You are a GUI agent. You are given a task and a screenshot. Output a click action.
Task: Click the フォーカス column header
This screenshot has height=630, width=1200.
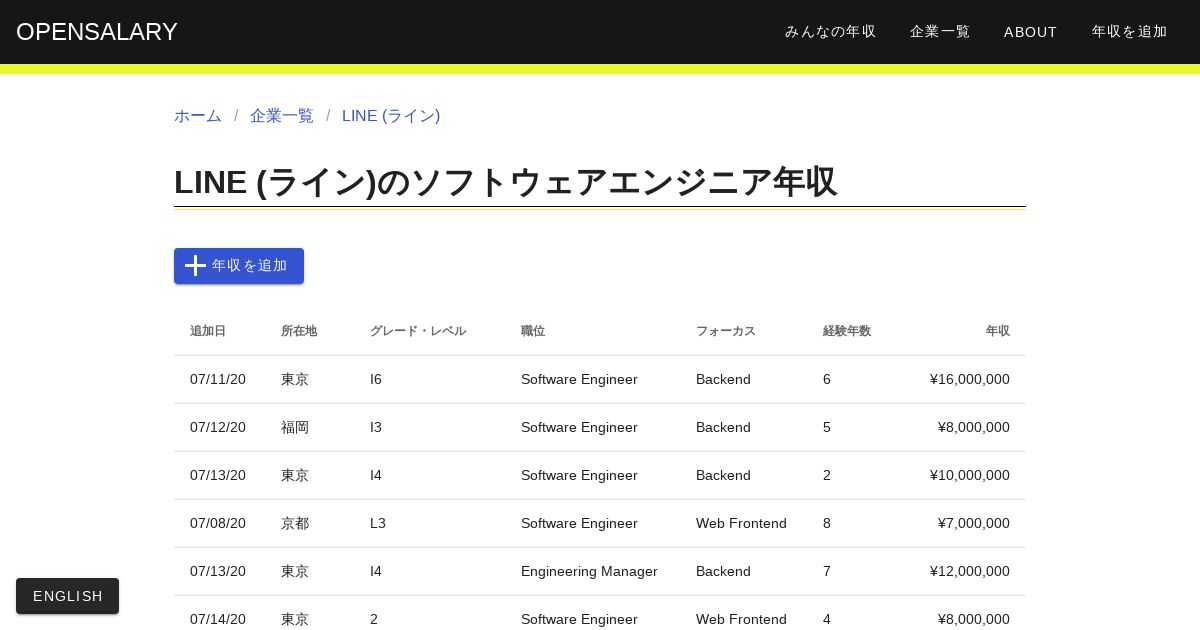pyautogui.click(x=726, y=331)
